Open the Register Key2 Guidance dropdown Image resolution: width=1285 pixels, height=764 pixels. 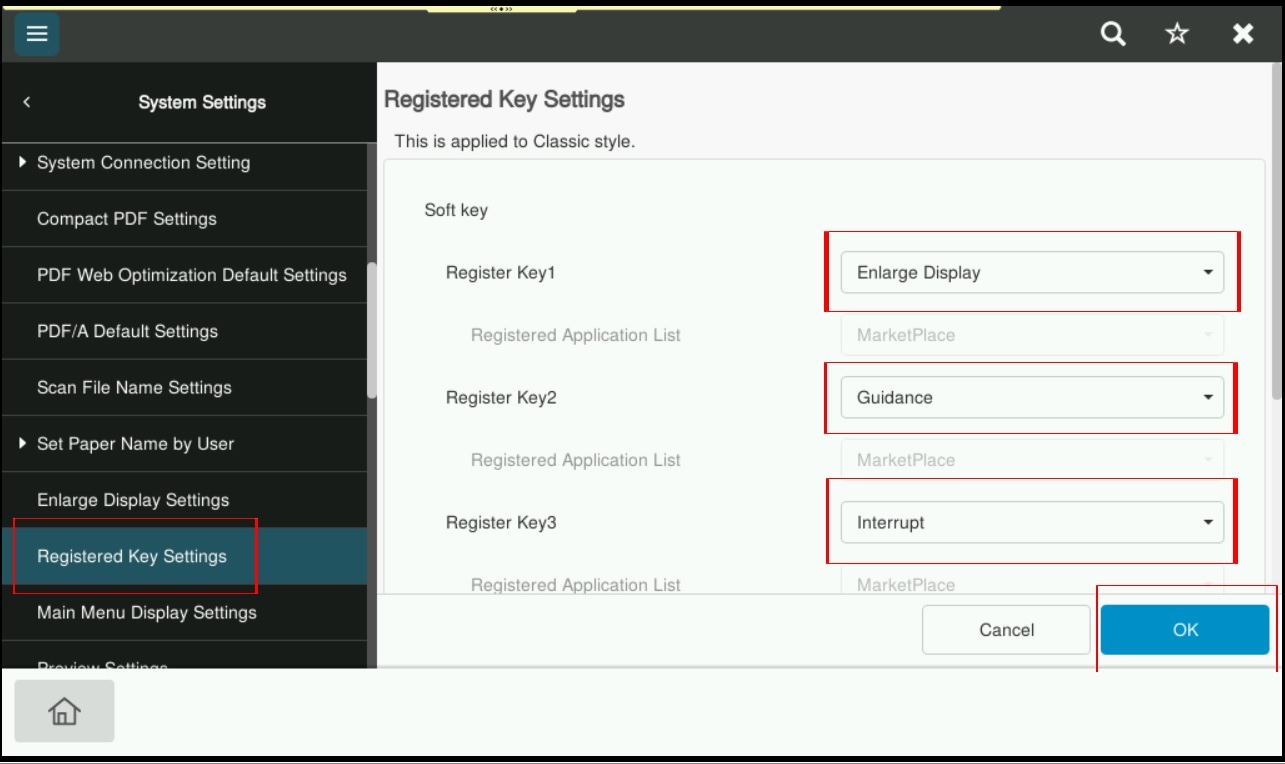click(1032, 397)
